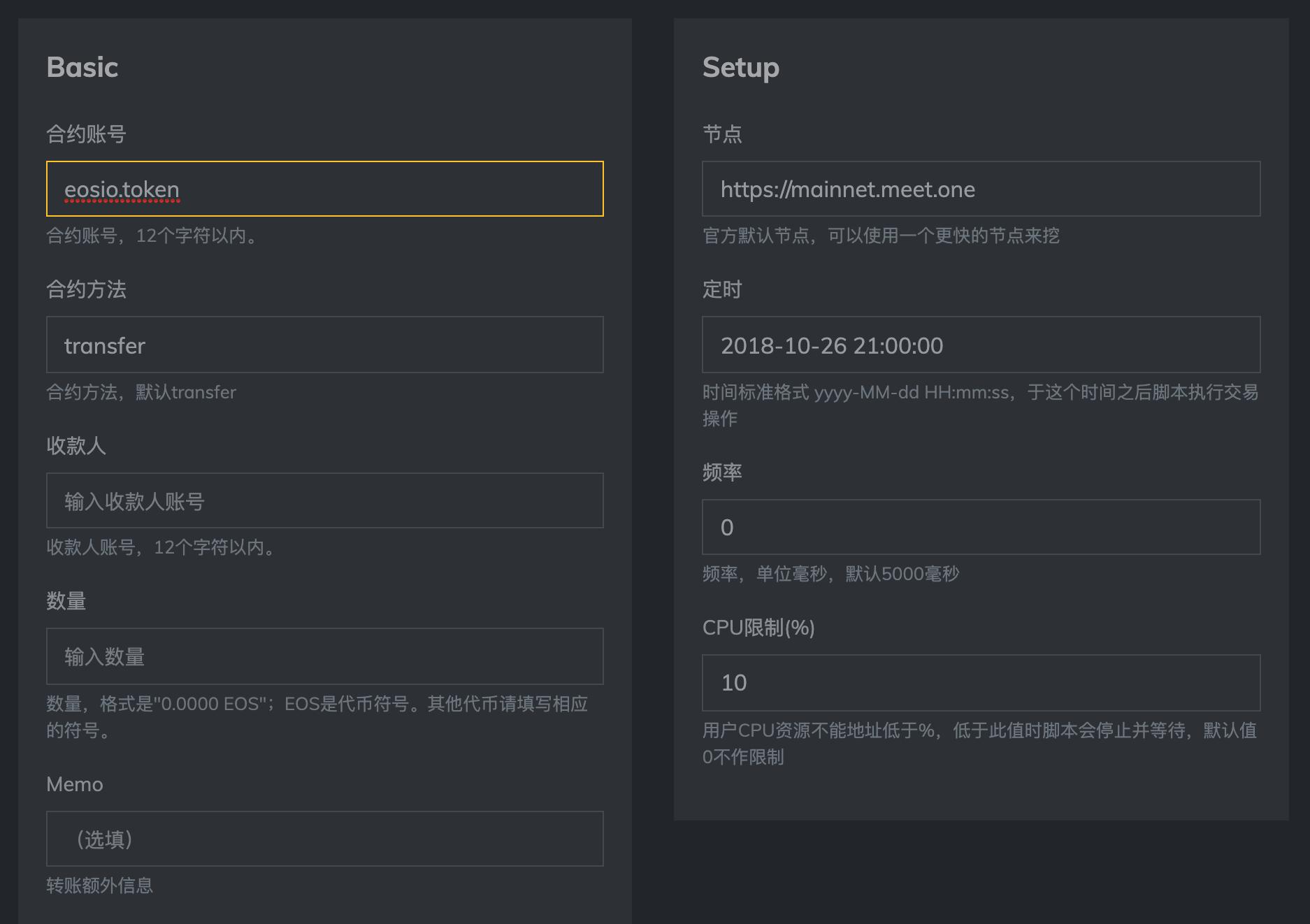This screenshot has width=1310, height=924.
Task: Click the 收款人 recipient account input
Action: click(324, 500)
